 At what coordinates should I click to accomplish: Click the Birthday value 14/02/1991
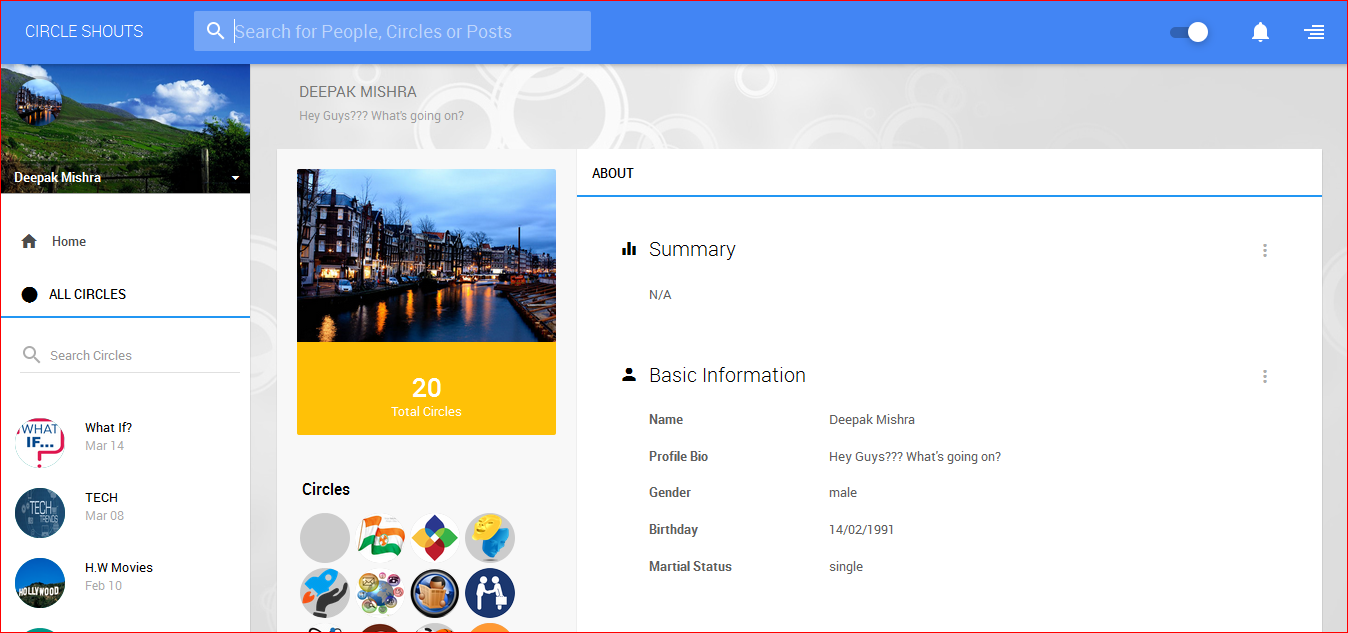(x=862, y=530)
